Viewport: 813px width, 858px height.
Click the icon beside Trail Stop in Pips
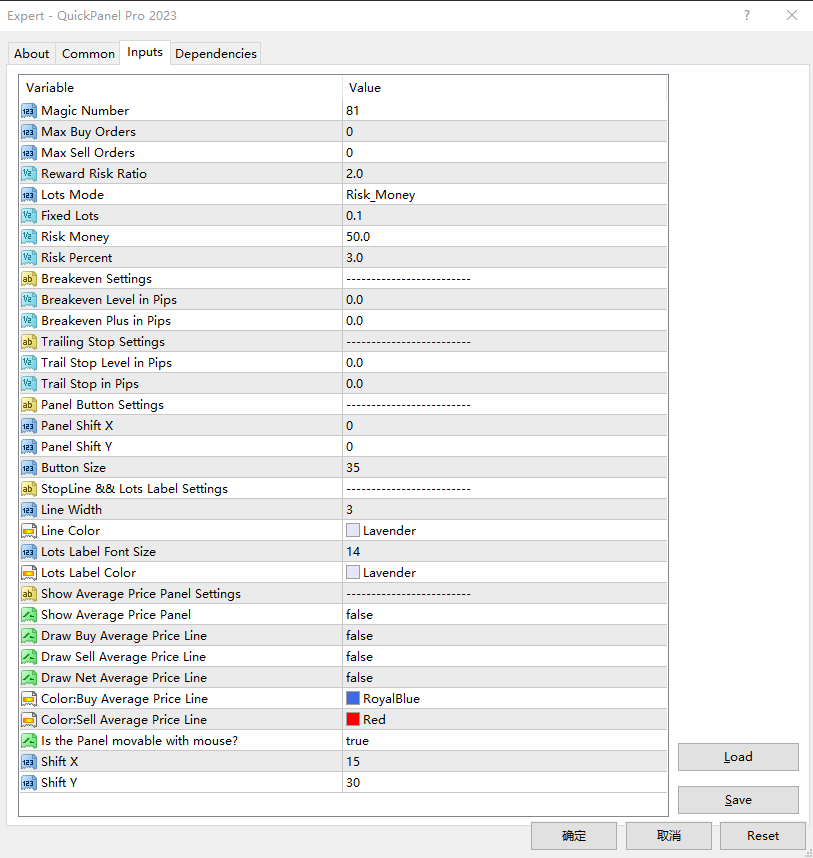point(29,384)
